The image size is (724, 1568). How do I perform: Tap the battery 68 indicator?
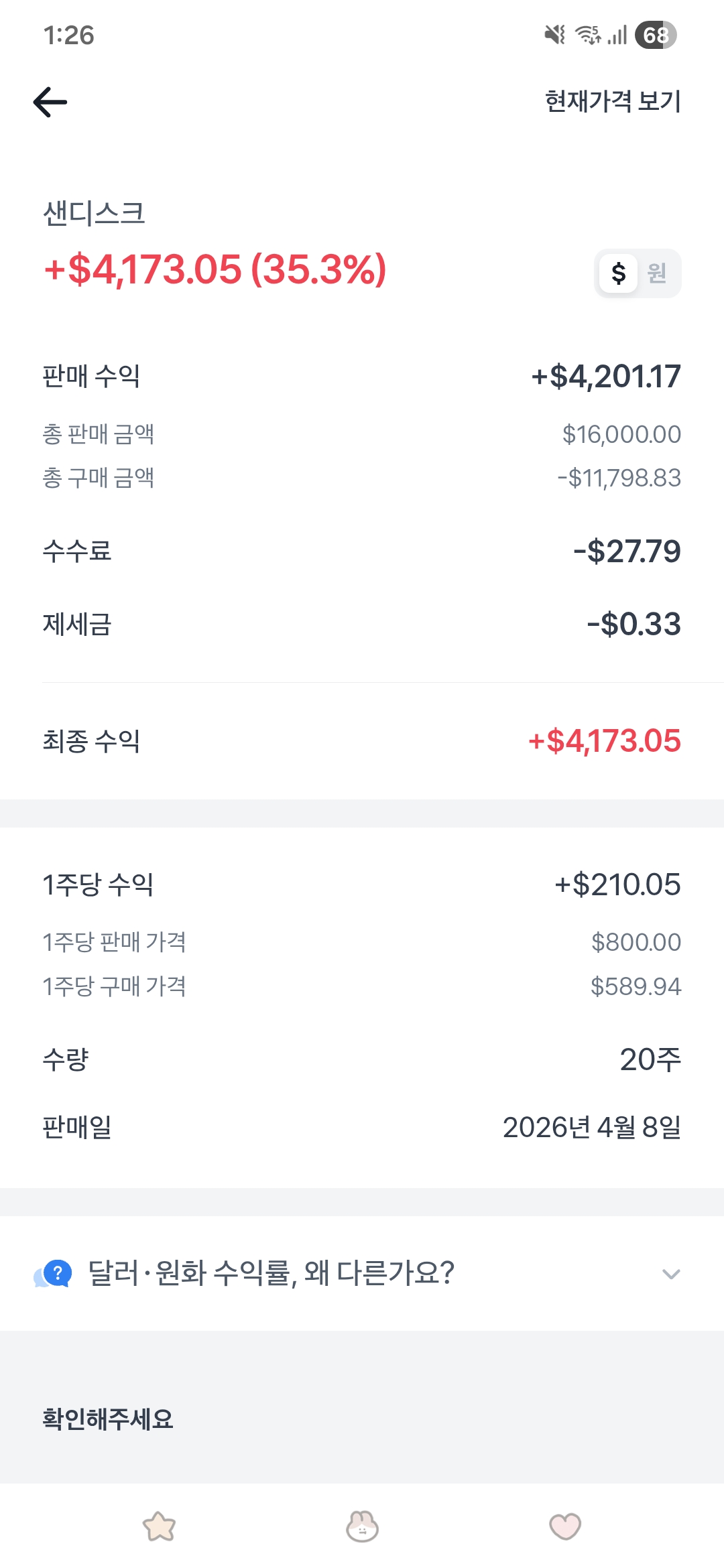point(656,35)
